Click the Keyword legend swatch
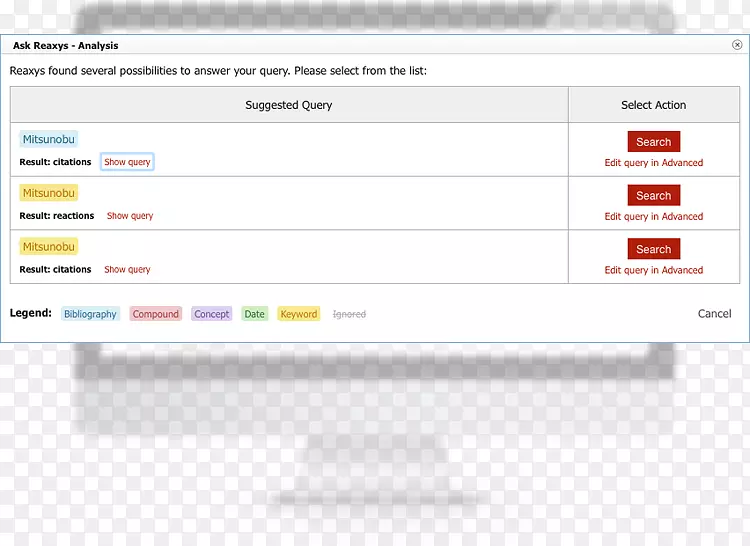This screenshot has height=546, width=750. [298, 314]
